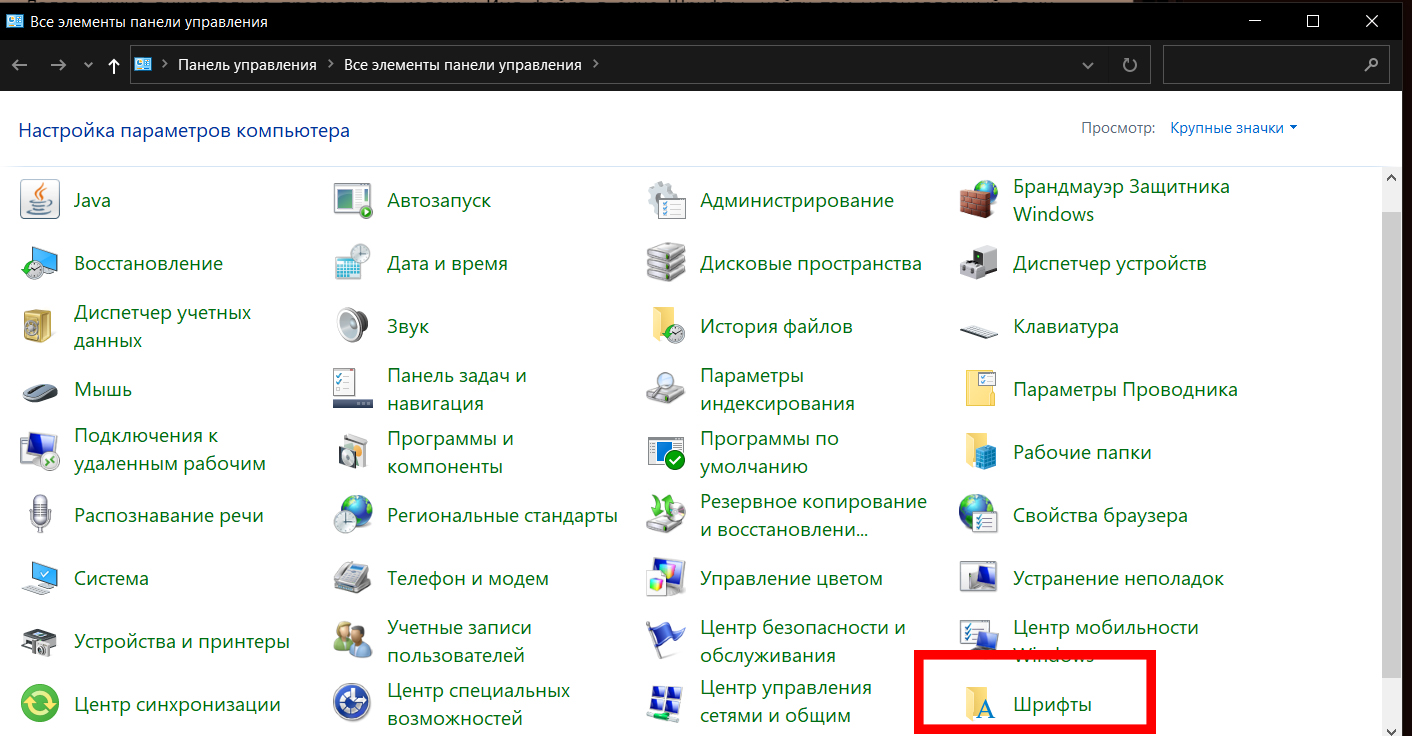This screenshot has height=736, width=1412.
Task: Open the Управление цветом icon
Action: tap(666, 578)
